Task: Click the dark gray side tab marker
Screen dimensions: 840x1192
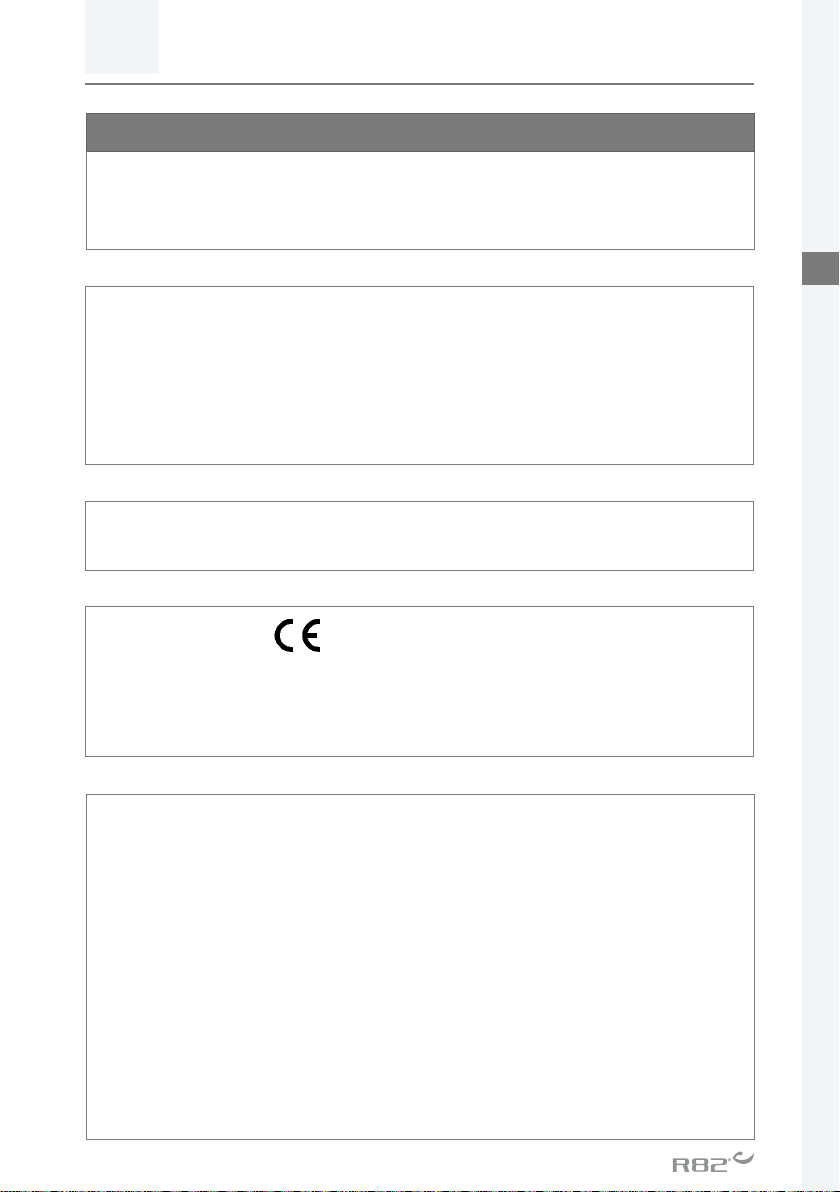Action: point(820,268)
